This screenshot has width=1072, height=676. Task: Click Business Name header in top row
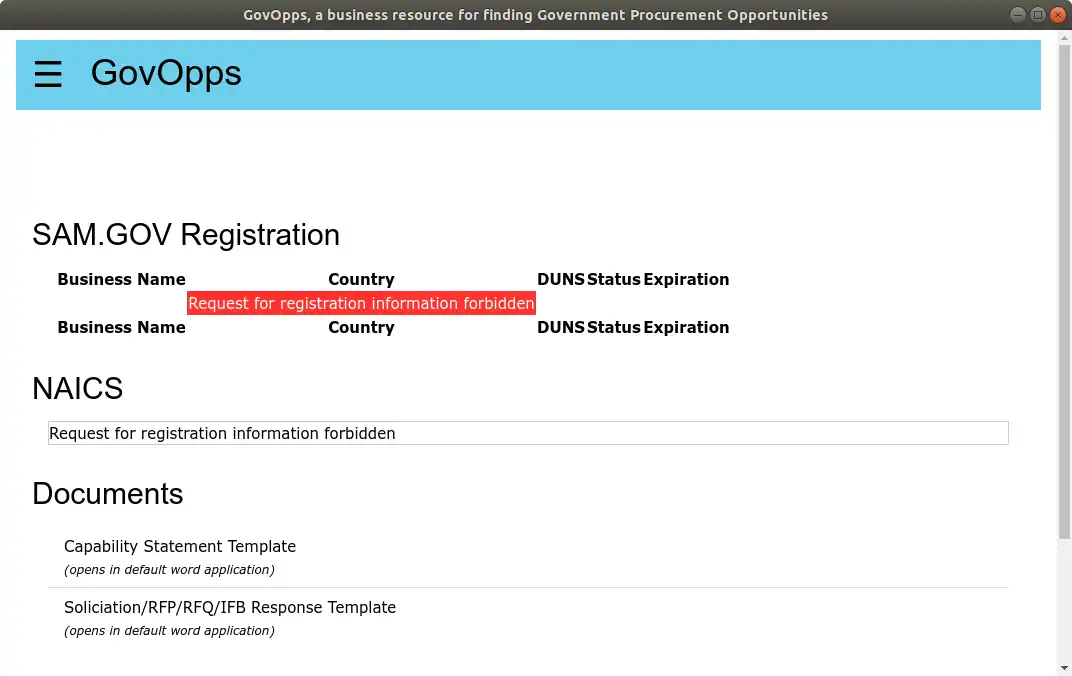(x=121, y=280)
